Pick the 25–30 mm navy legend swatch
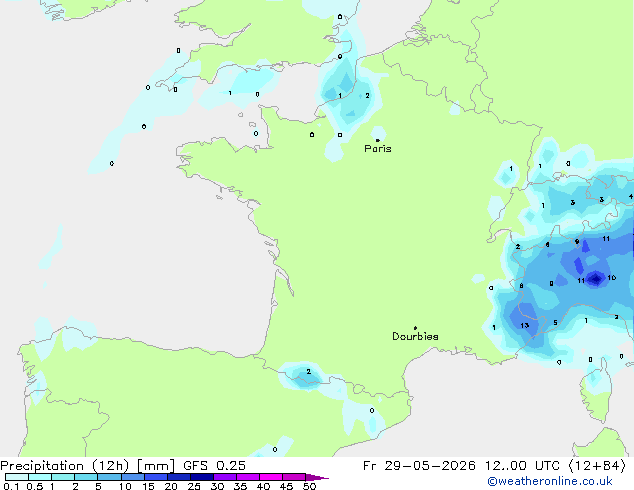This screenshot has height=490, width=634. 202,477
